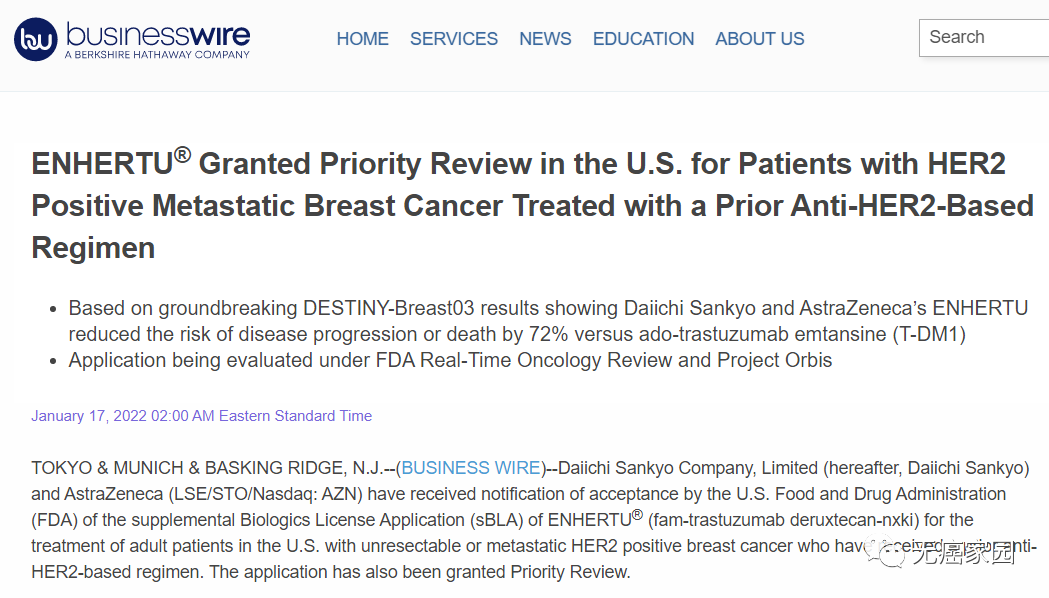The width and height of the screenshot is (1049, 598).
Task: Click the January 17, 2022 timestamp
Action: (x=201, y=416)
